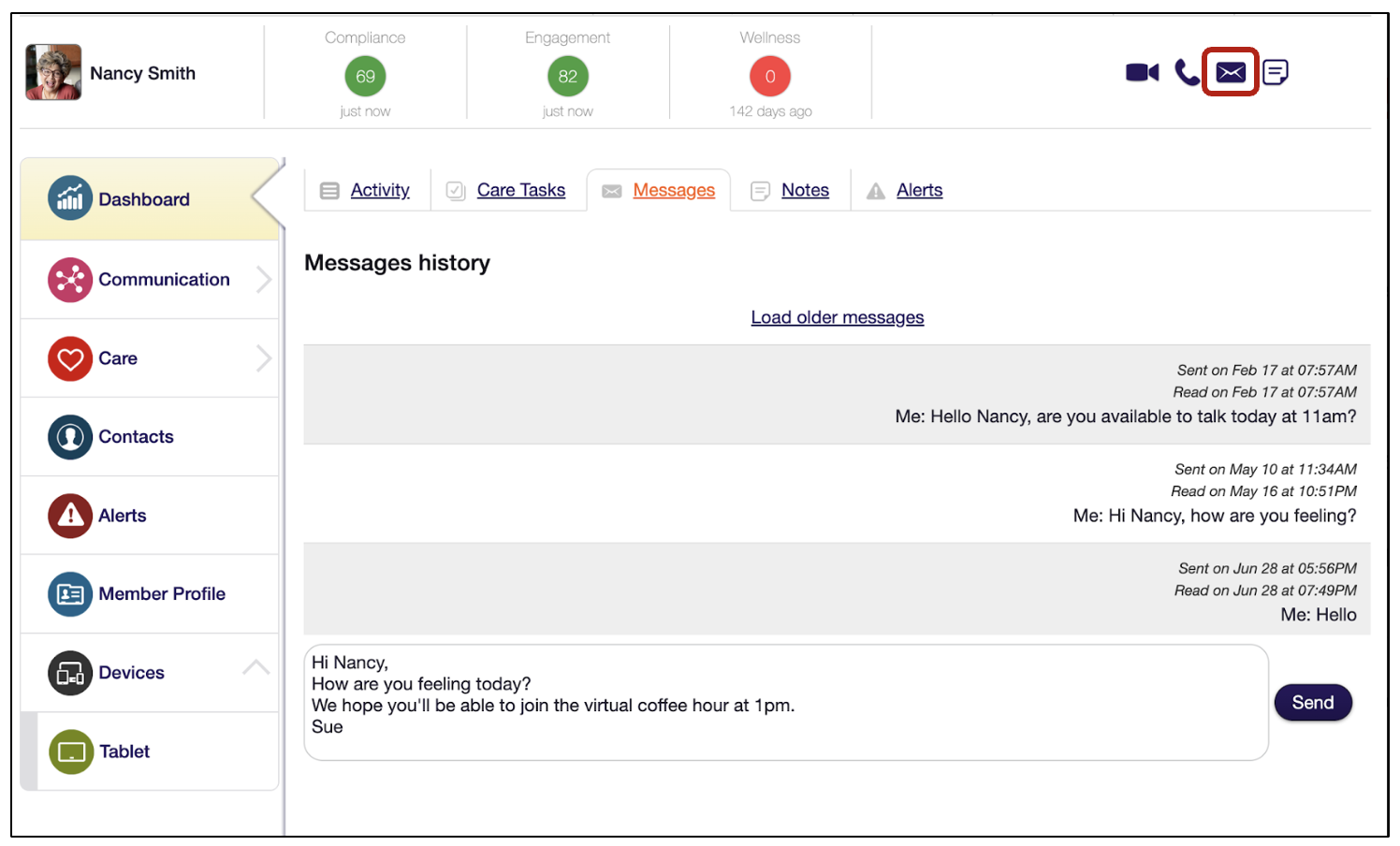
Task: Click Load older messages
Action: coord(837,317)
